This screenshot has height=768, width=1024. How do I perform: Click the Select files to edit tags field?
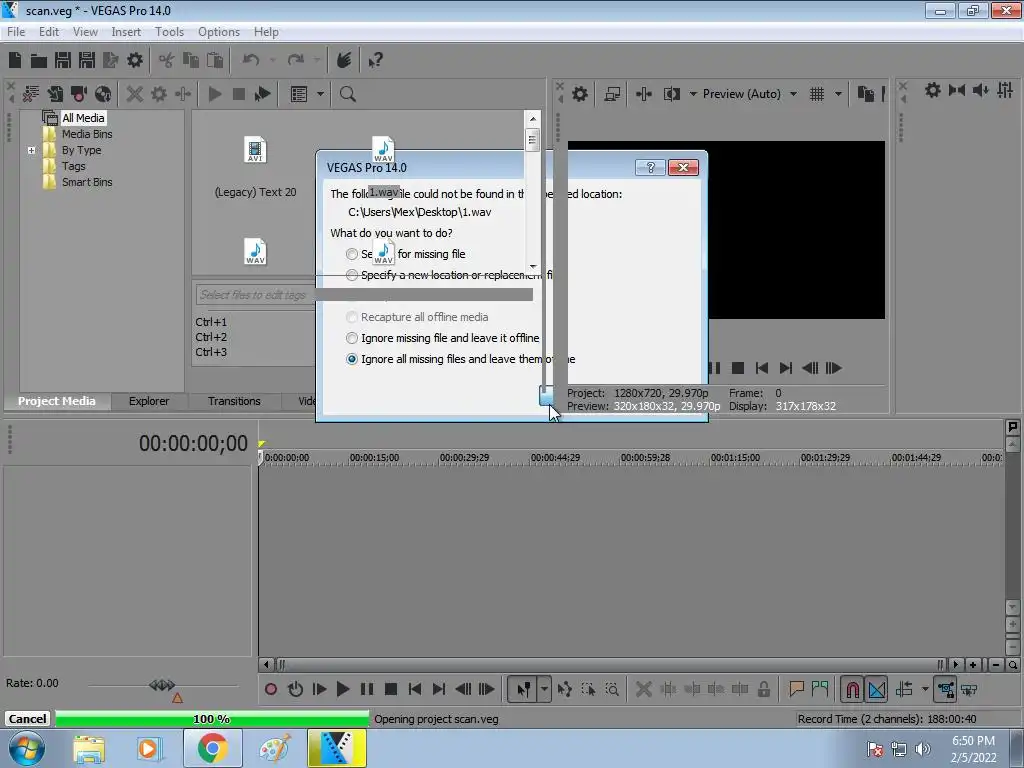[x=255, y=295]
